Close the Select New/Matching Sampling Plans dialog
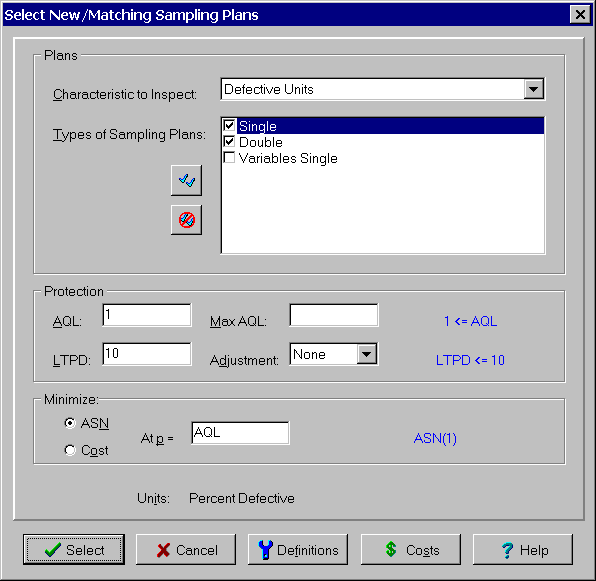This screenshot has height=581, width=596. click(x=580, y=15)
